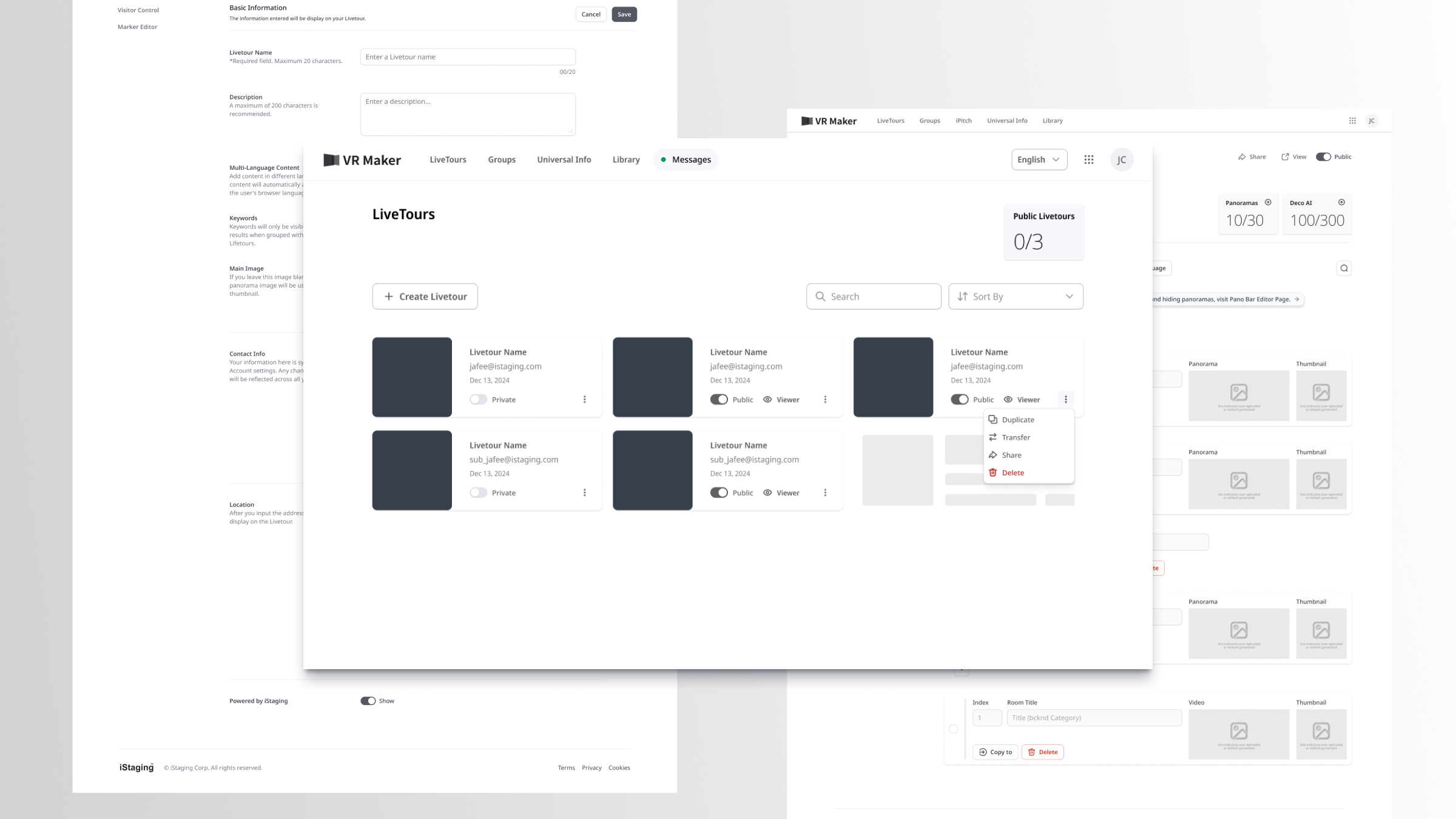Select Duplicate in the context menu
The height and width of the screenshot is (819, 1456).
pyautogui.click(x=1018, y=419)
